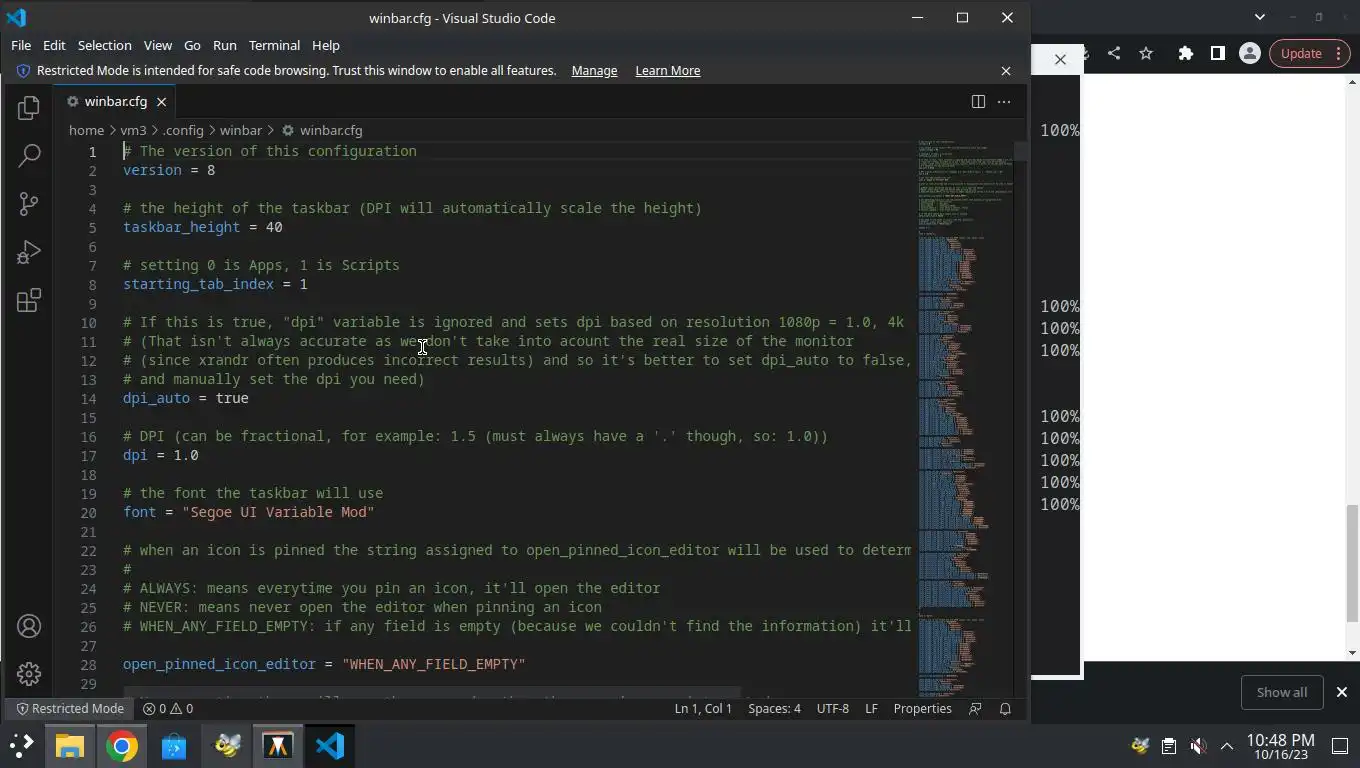Open the Extensions view in VS Code
Image resolution: width=1360 pixels, height=768 pixels.
[x=29, y=300]
